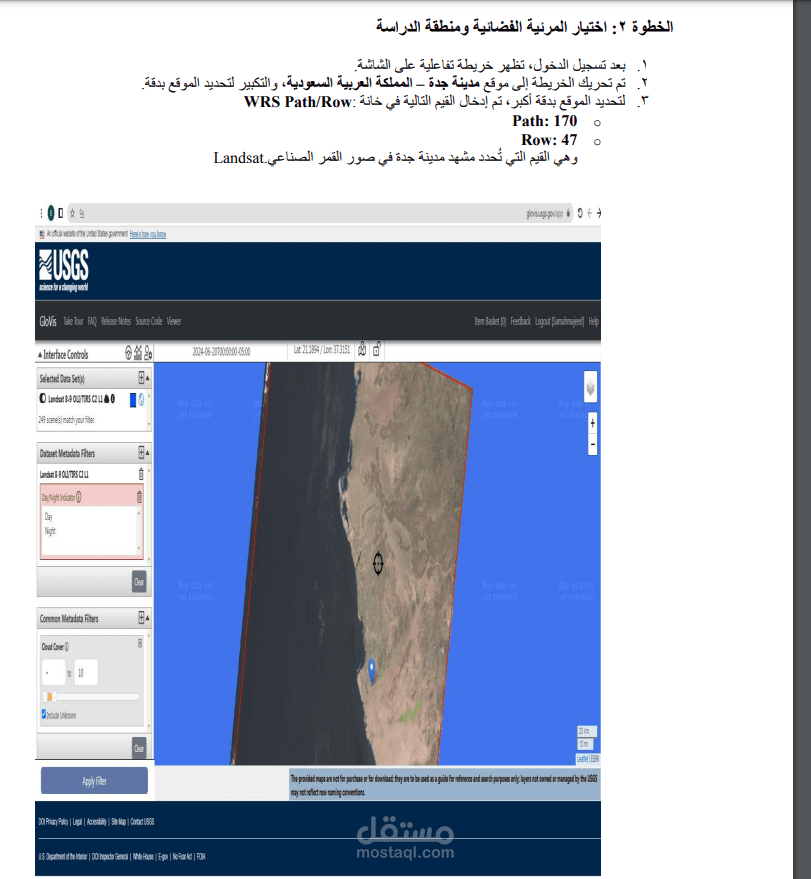Click Logout [Samahmajeed]

pyautogui.click(x=559, y=321)
